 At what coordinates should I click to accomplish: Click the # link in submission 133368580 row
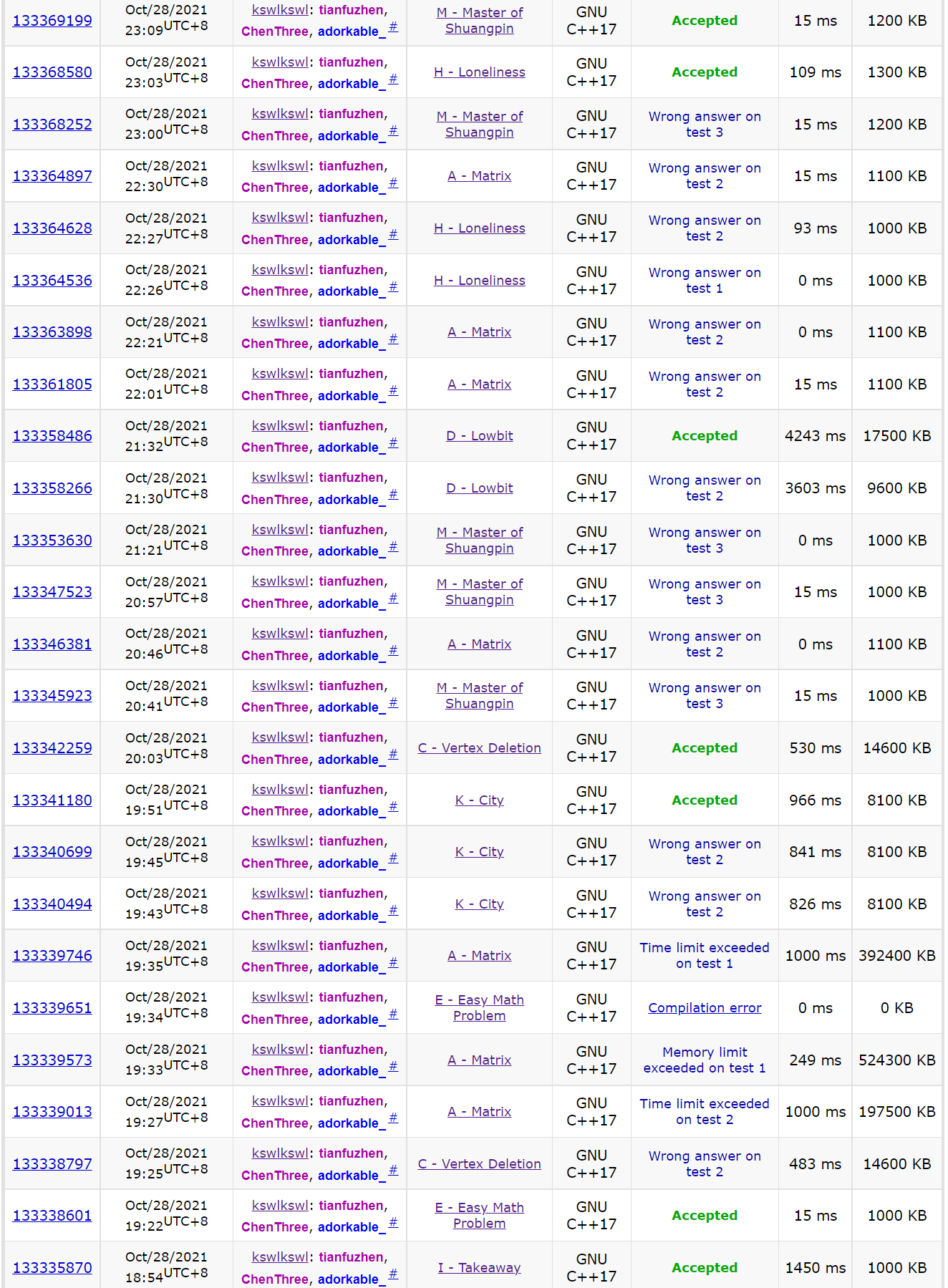click(393, 79)
